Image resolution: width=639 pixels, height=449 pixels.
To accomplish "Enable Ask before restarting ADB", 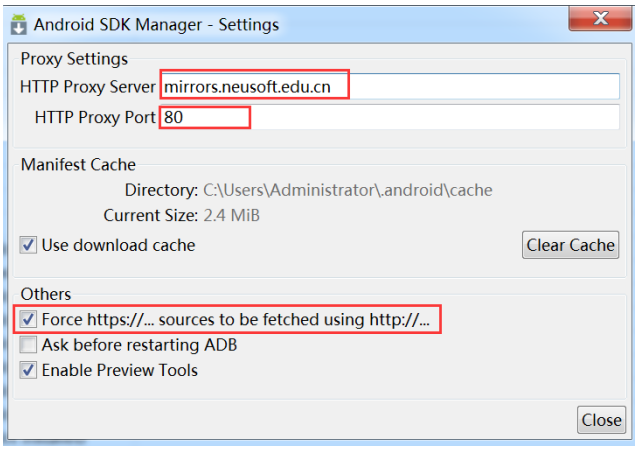I will [28, 345].
